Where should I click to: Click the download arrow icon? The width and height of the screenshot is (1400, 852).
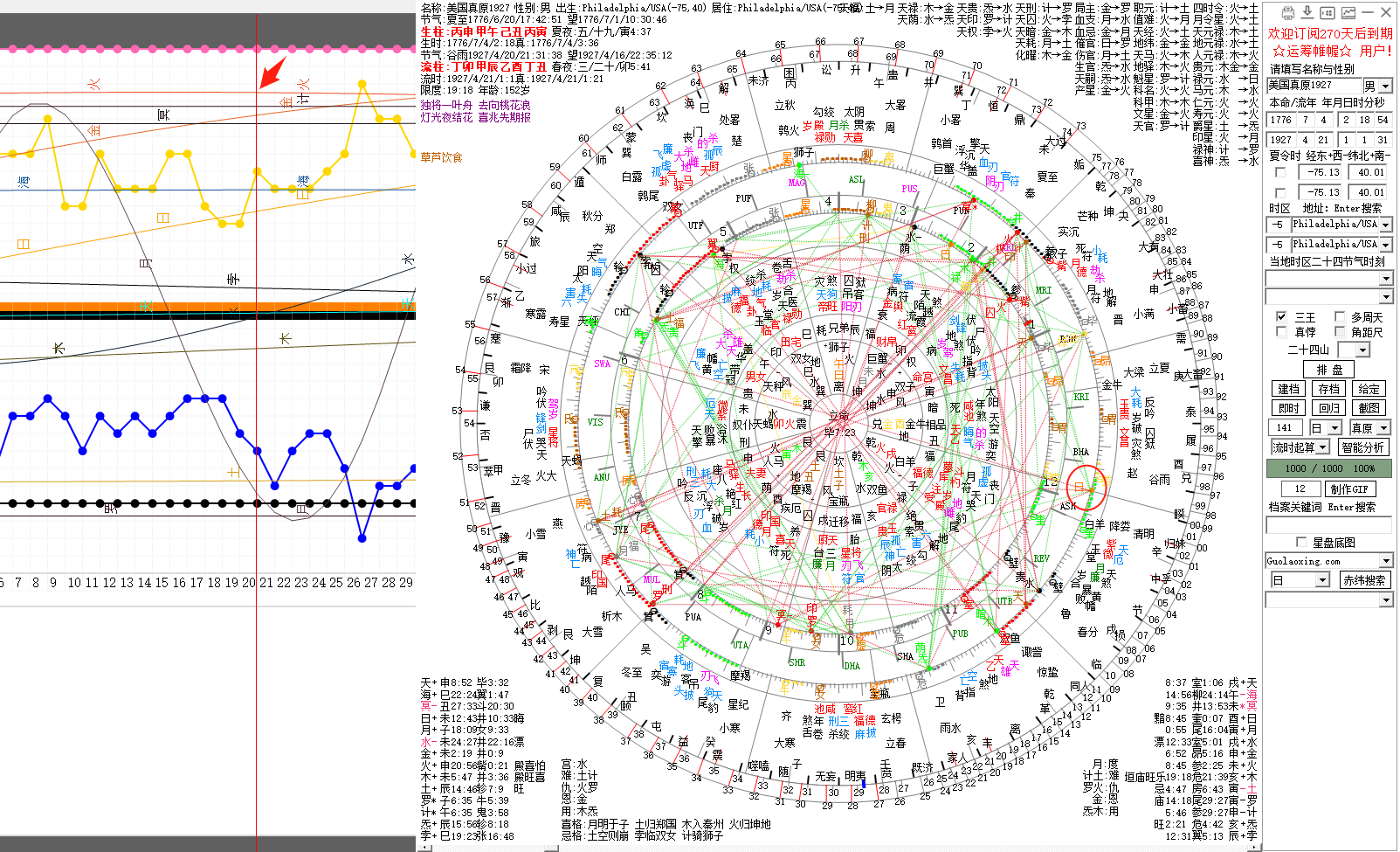[1307, 12]
